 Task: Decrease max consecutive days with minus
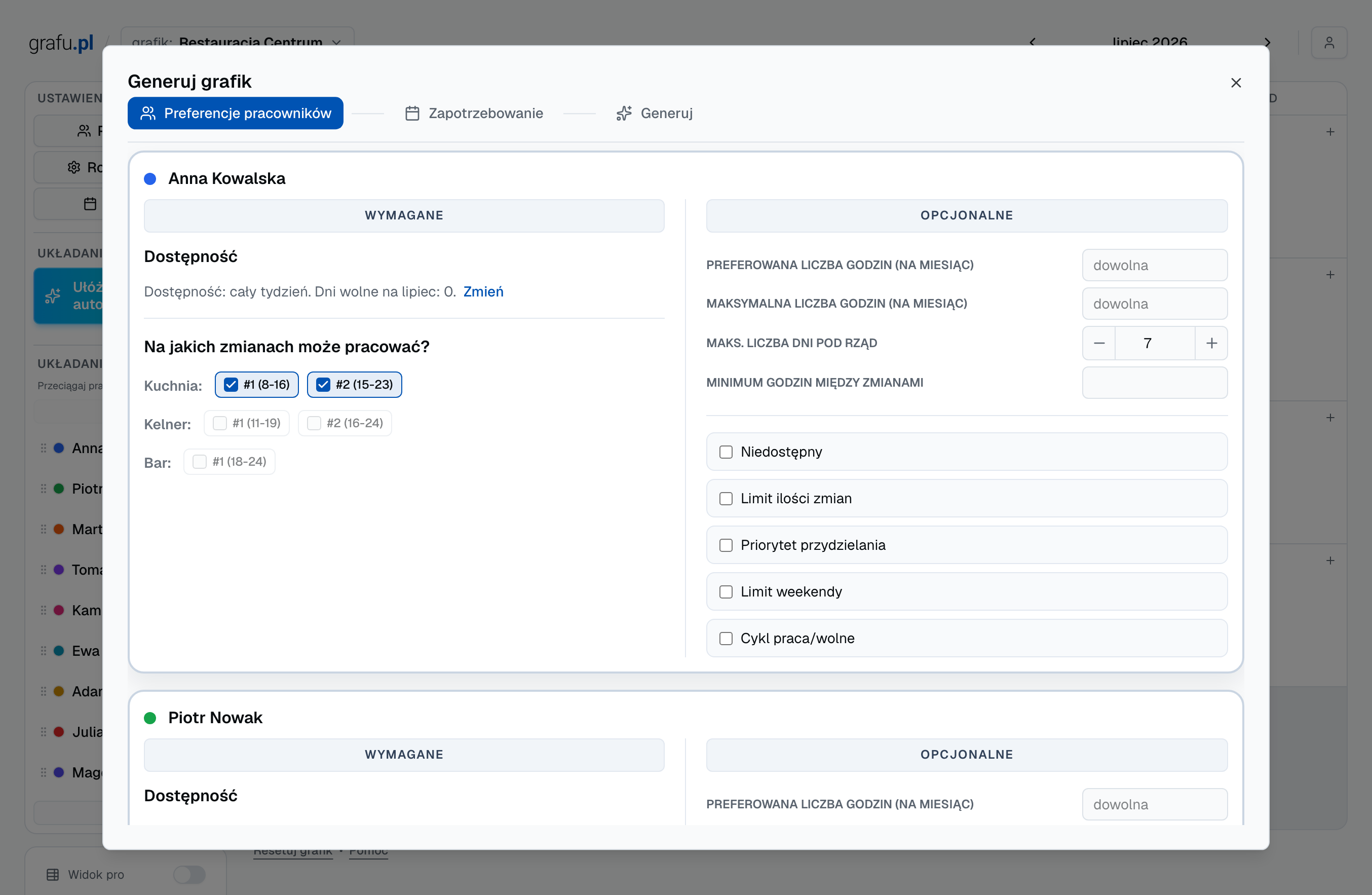pos(1099,344)
